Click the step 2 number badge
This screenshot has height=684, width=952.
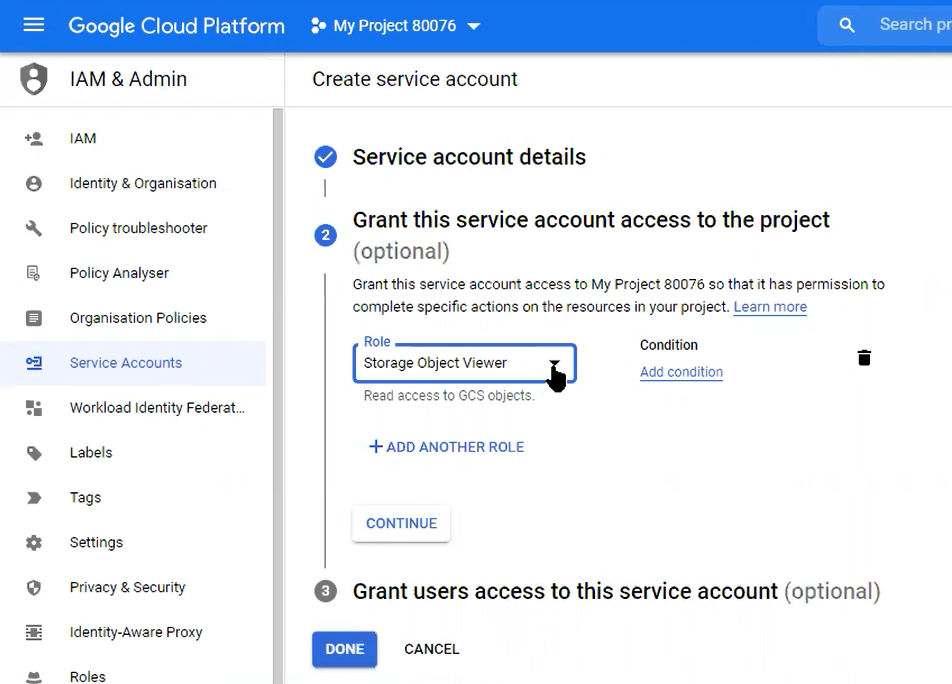325,235
